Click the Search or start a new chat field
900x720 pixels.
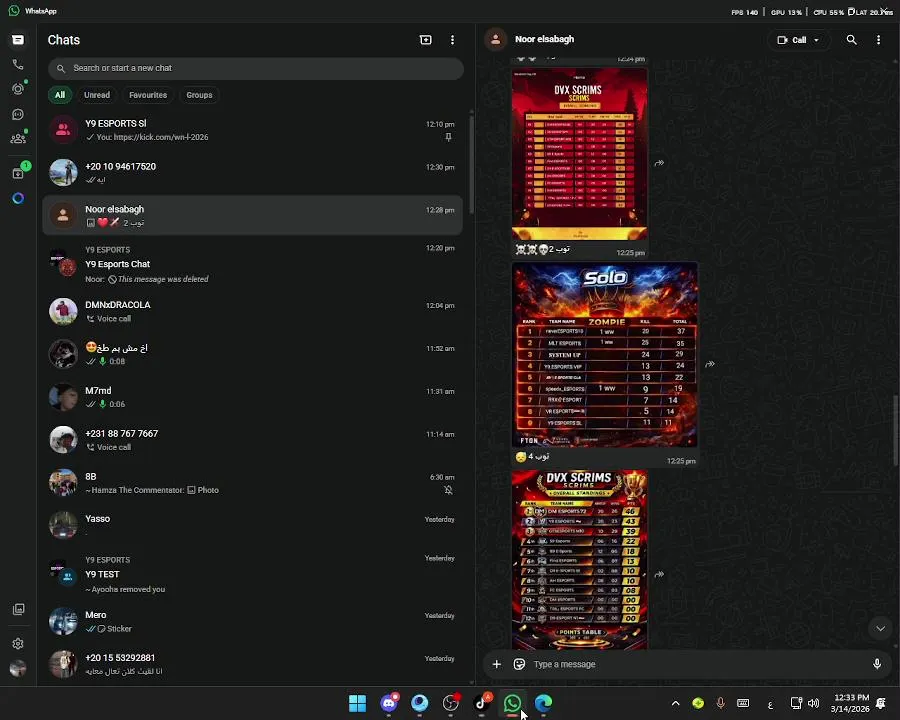(256, 68)
